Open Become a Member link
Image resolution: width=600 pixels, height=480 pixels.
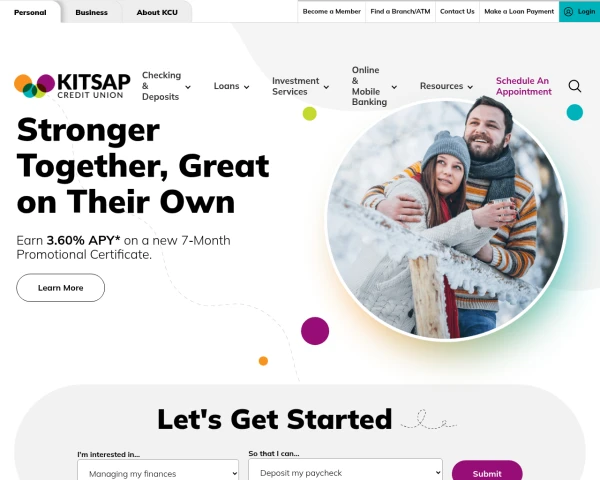tap(331, 11)
